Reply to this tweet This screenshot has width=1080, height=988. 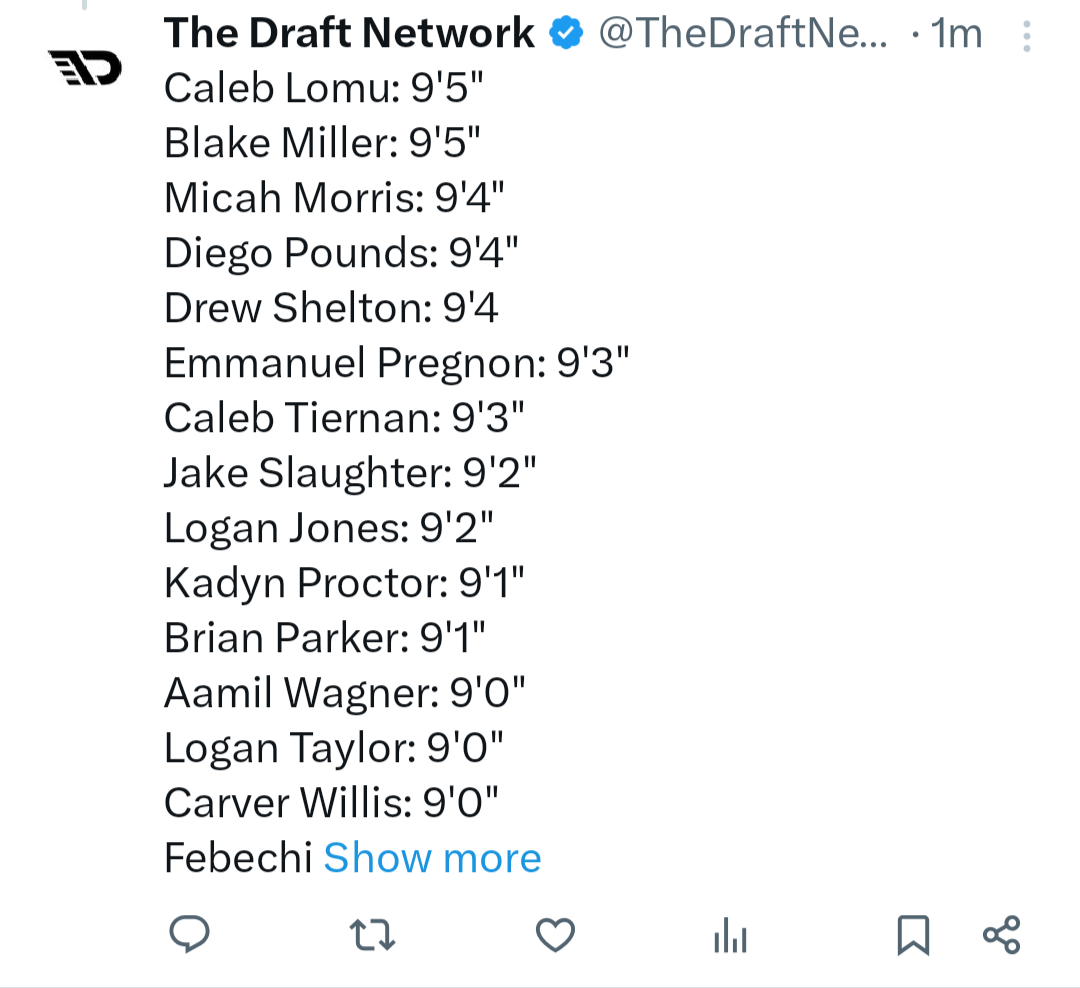tap(189, 934)
